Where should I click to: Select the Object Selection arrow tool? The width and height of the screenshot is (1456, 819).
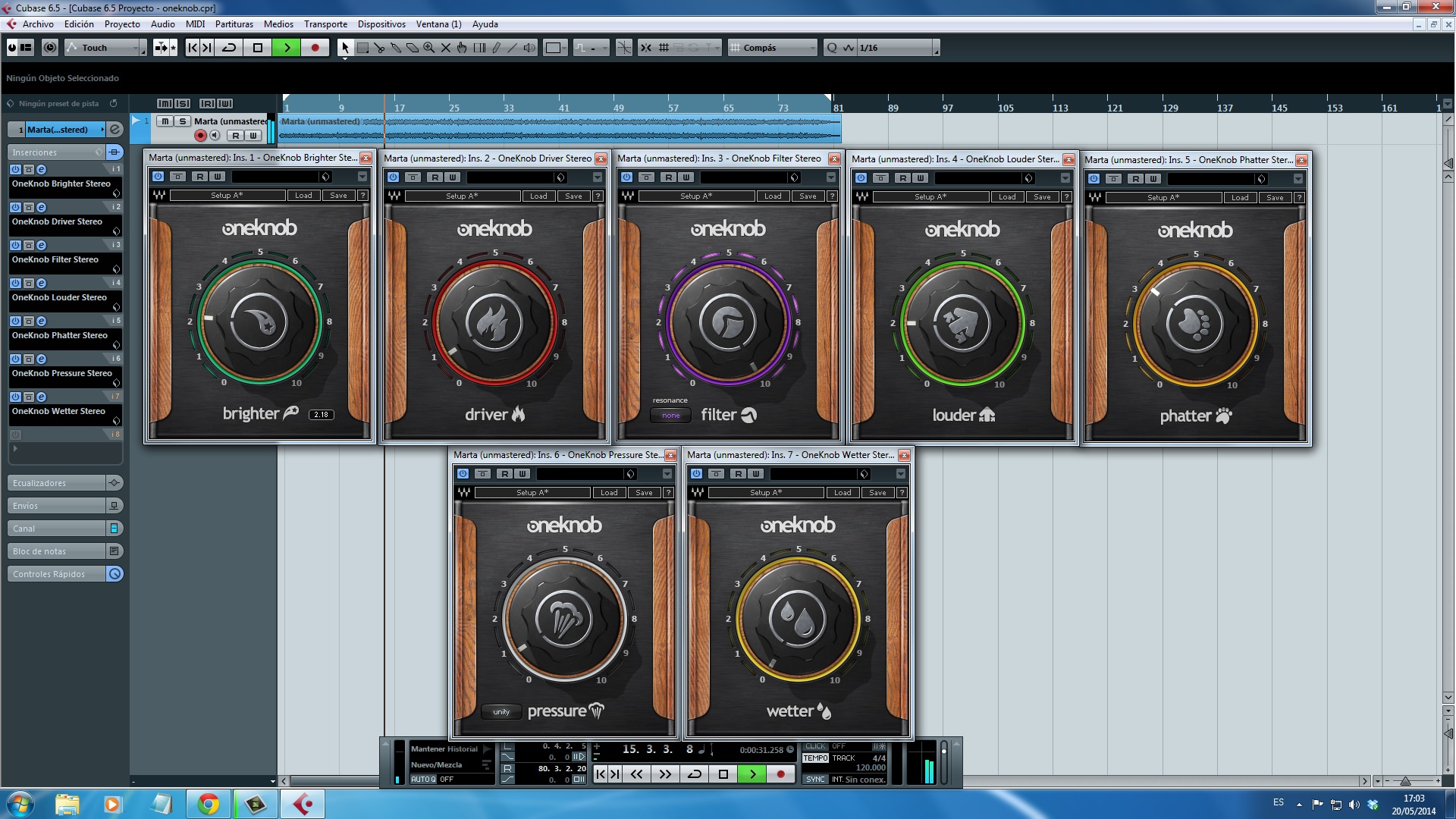[x=345, y=48]
